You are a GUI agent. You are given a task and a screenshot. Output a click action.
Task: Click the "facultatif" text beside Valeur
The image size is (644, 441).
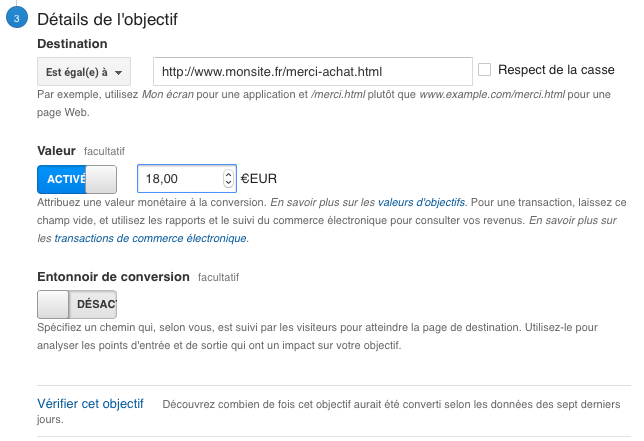point(105,152)
